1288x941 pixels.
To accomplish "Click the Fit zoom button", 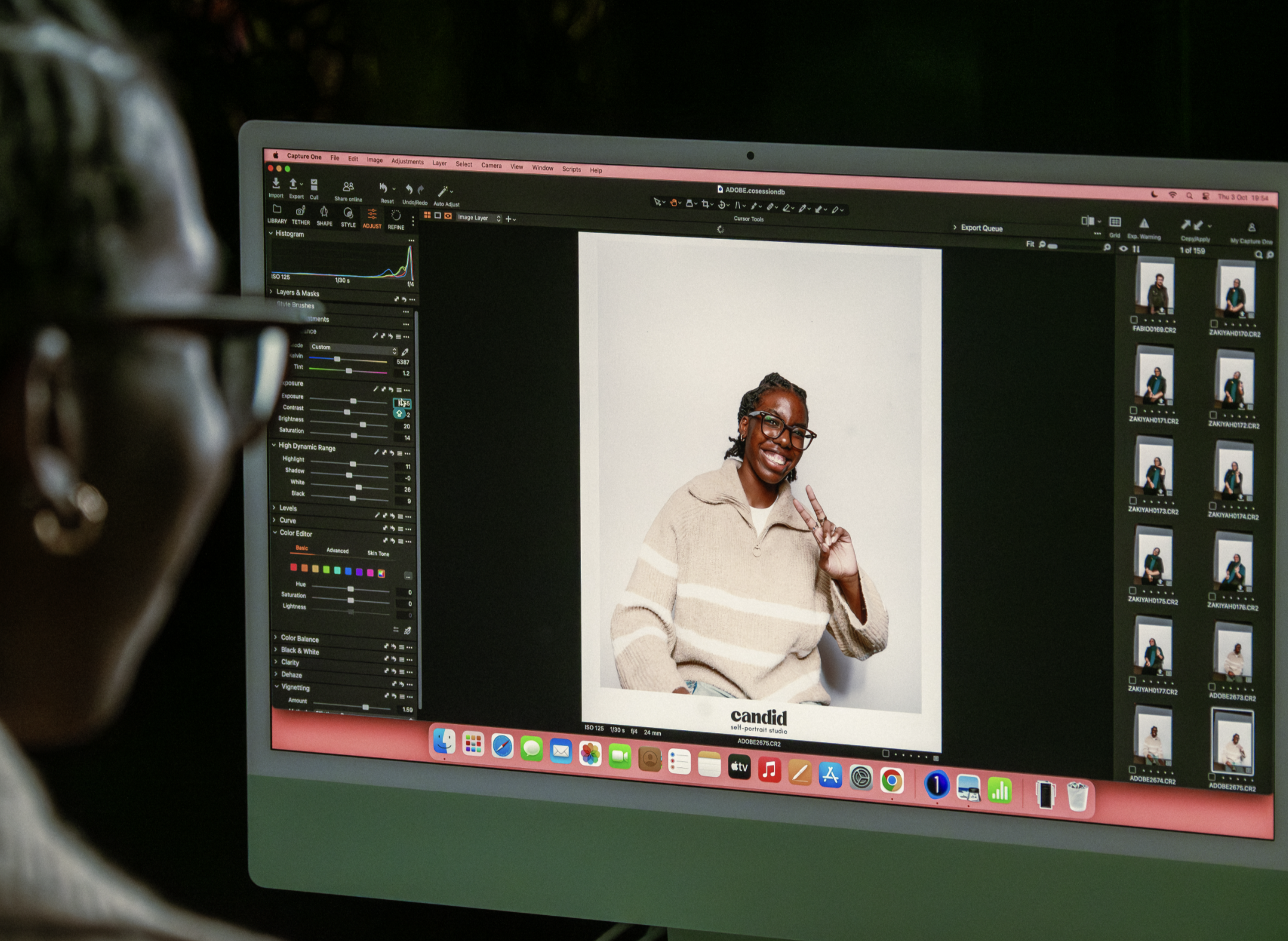I will [x=1030, y=244].
